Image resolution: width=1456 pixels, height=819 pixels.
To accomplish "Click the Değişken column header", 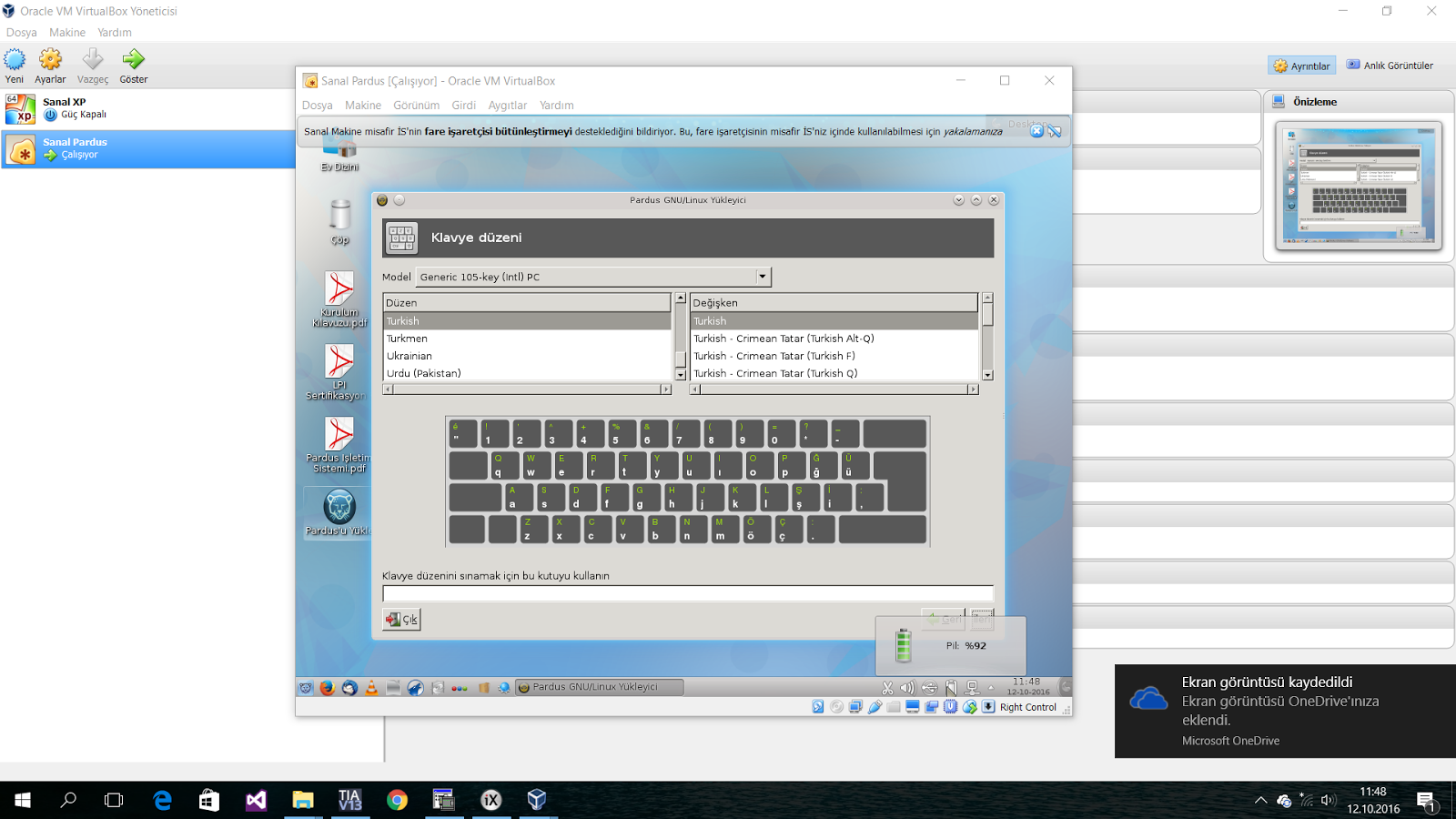I will click(834, 303).
